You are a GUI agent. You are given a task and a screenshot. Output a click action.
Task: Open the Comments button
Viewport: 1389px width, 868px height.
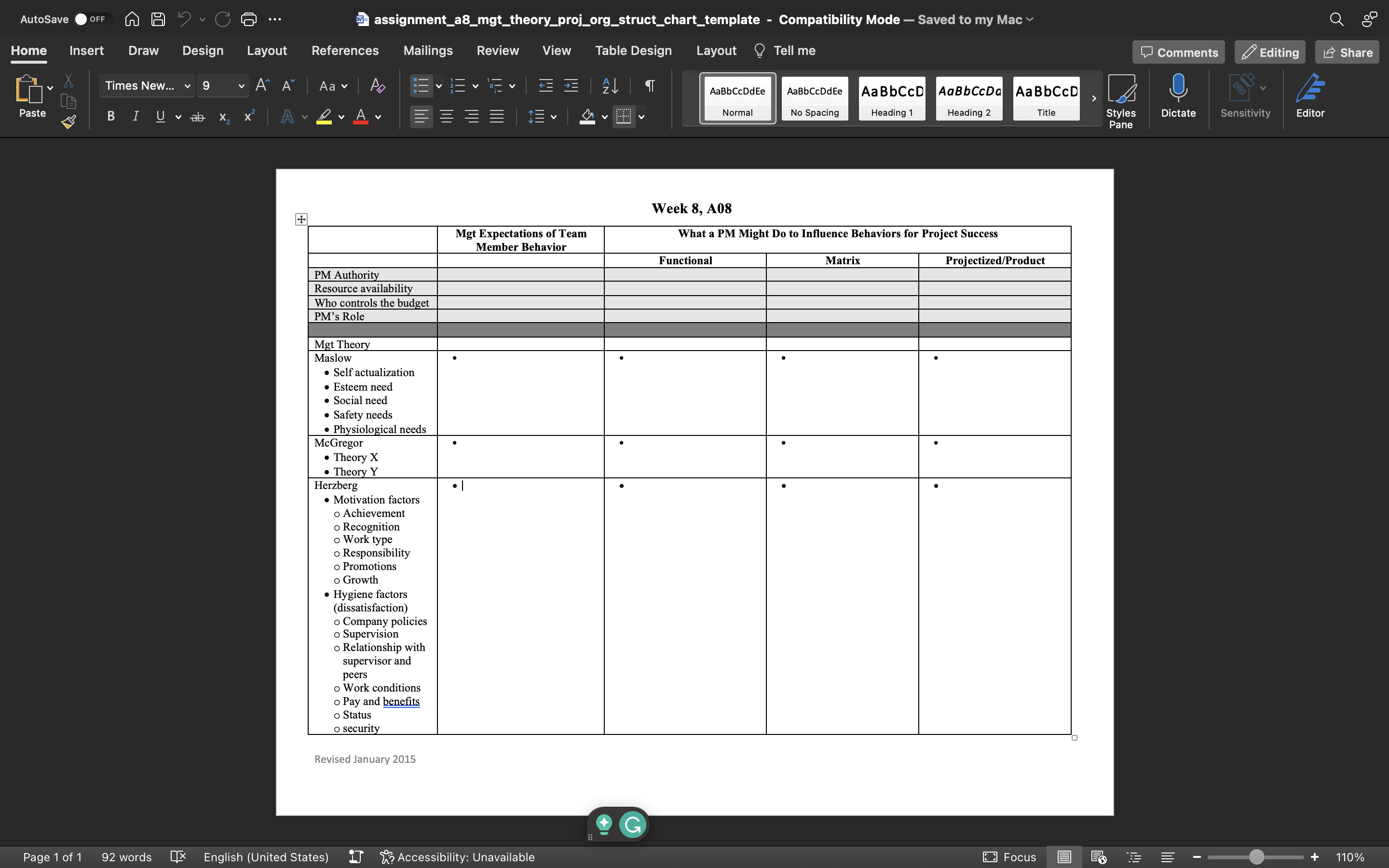tap(1178, 52)
